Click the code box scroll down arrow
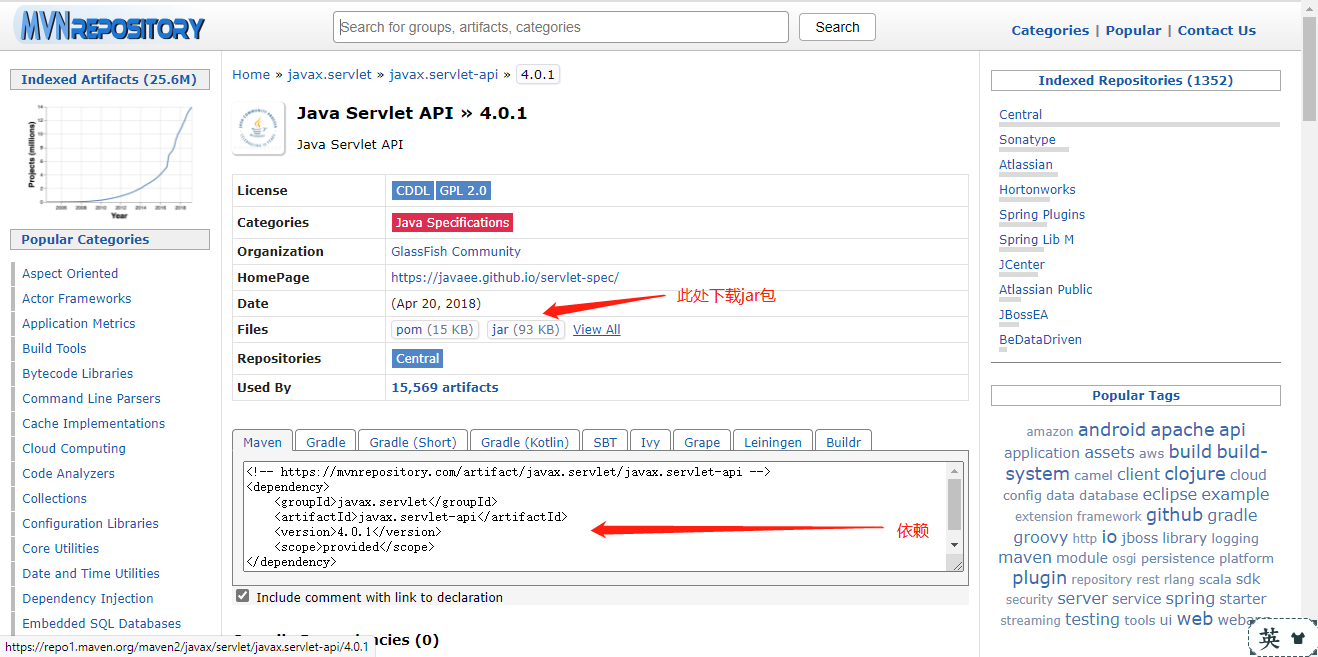Screen dimensions: 1318x657 point(954,544)
